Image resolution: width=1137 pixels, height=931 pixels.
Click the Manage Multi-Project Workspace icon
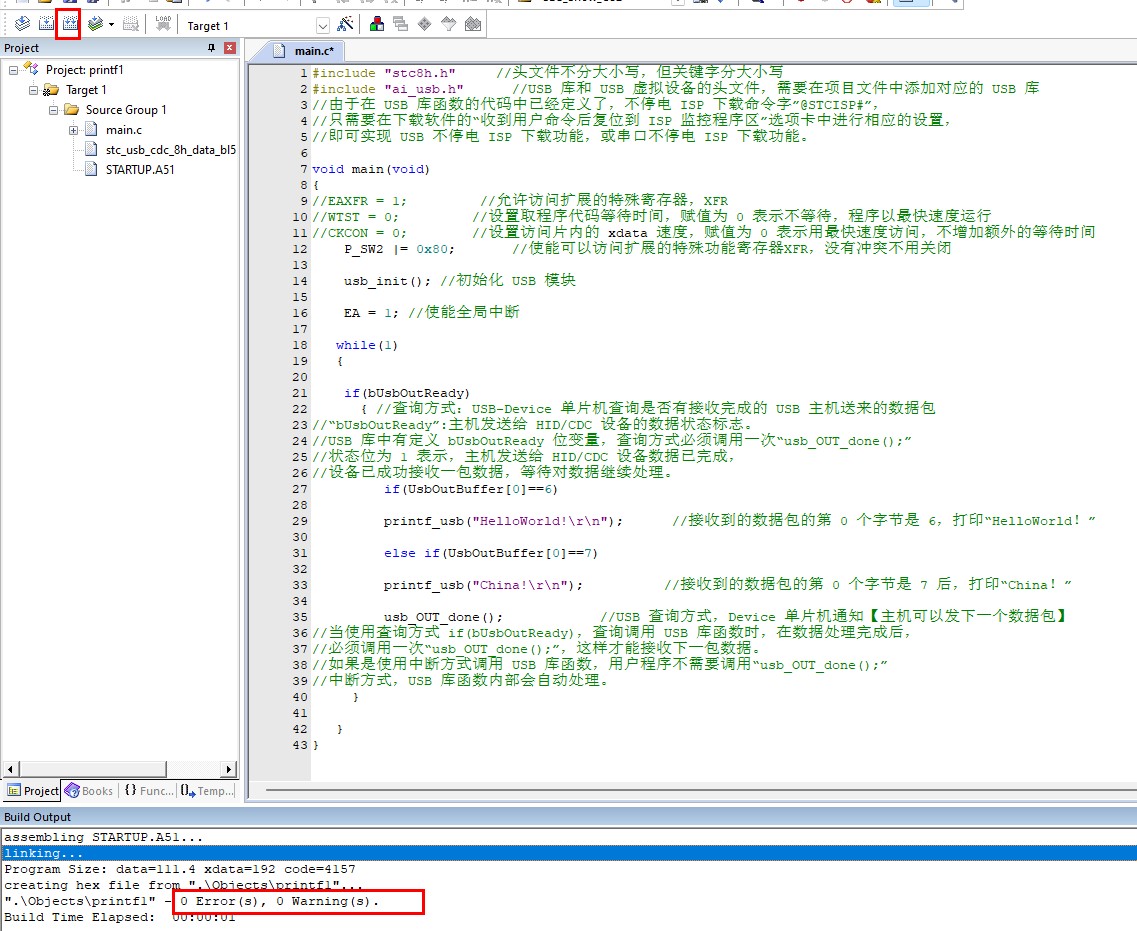click(400, 24)
